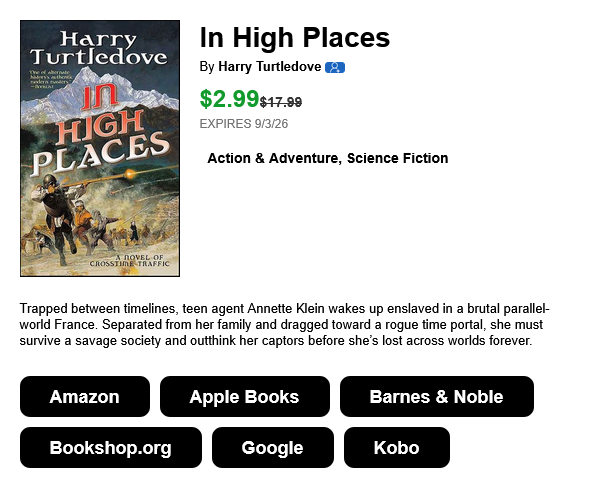The width and height of the screenshot is (600, 493).
Task: Browse the Action & Adventure category
Action: click(x=272, y=158)
